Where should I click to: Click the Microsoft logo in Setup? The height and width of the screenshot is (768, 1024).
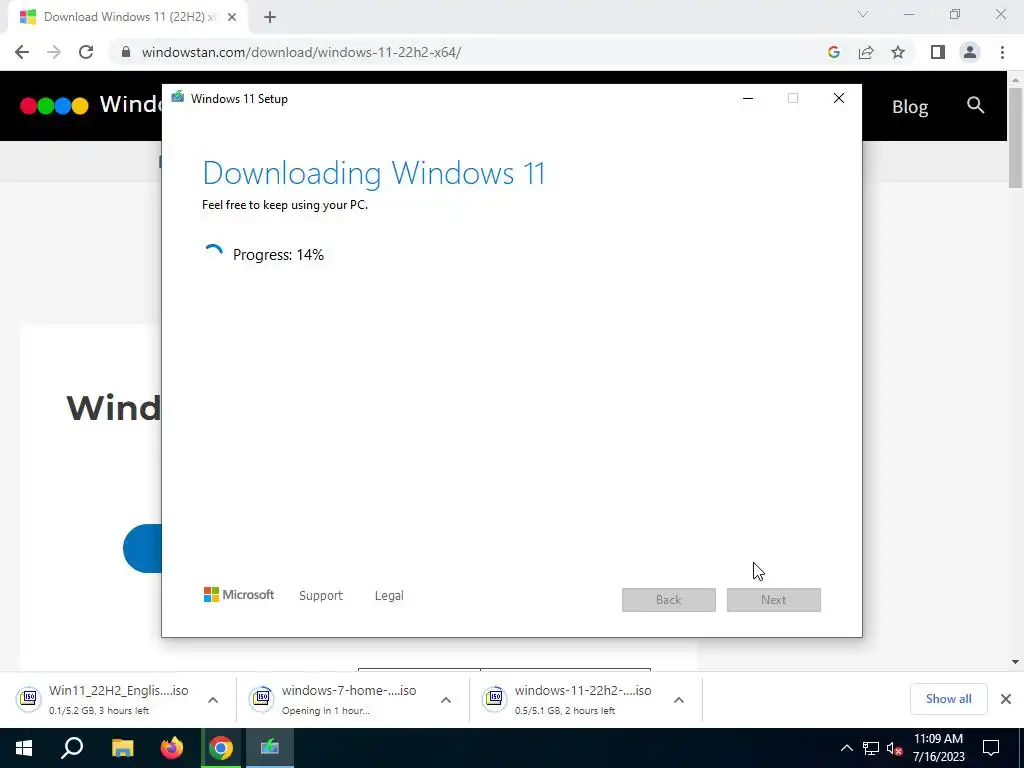tap(238, 595)
